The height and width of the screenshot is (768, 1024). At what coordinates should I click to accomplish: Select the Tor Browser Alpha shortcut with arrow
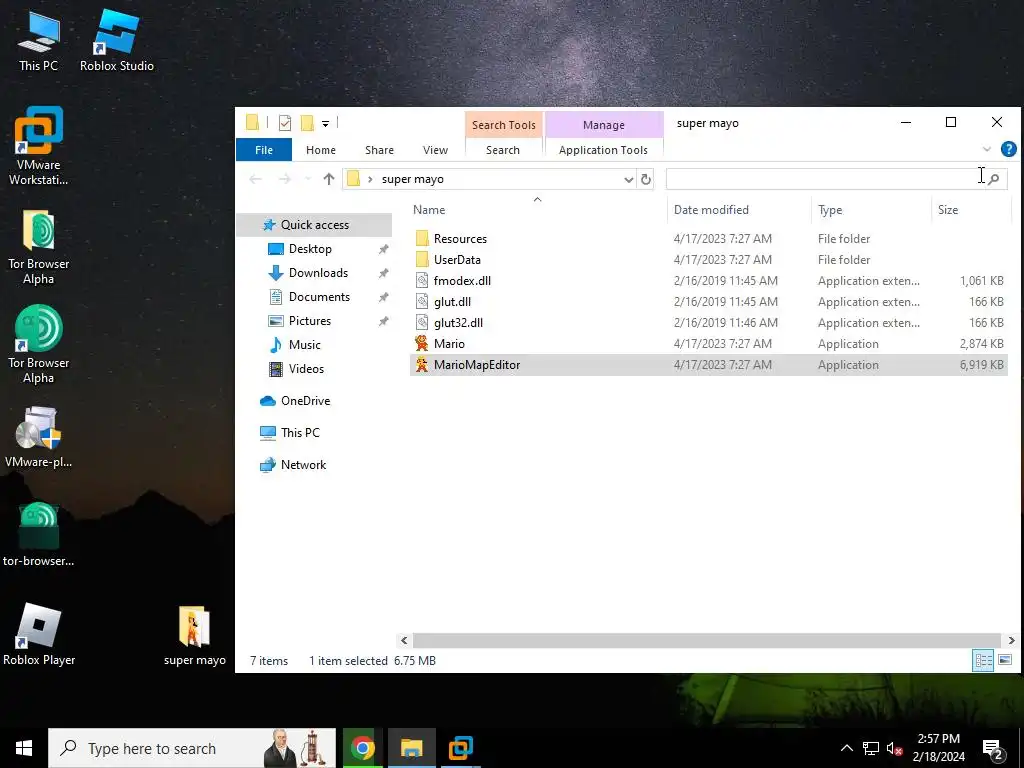click(x=39, y=344)
